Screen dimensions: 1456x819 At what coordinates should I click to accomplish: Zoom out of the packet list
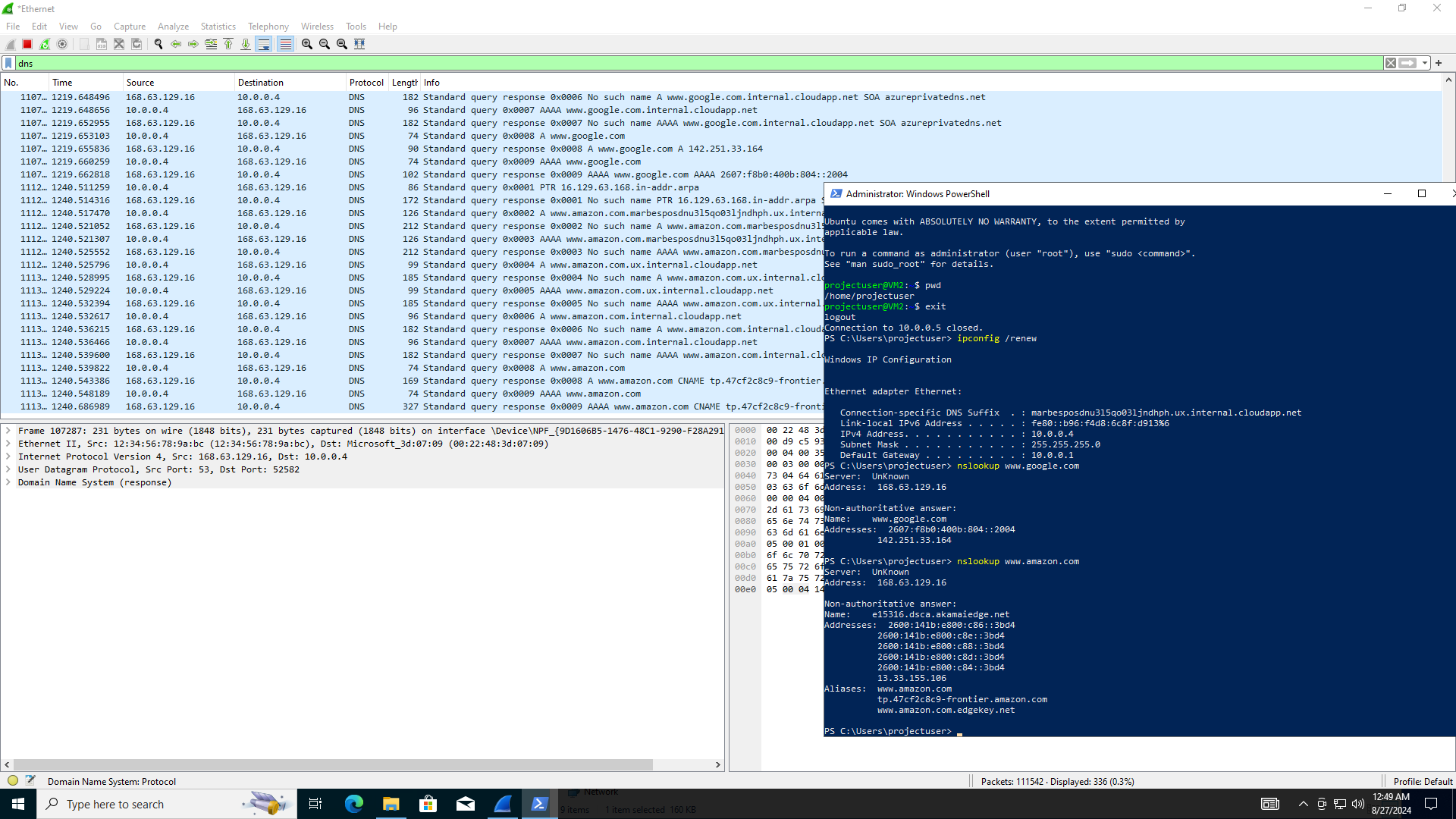click(324, 43)
